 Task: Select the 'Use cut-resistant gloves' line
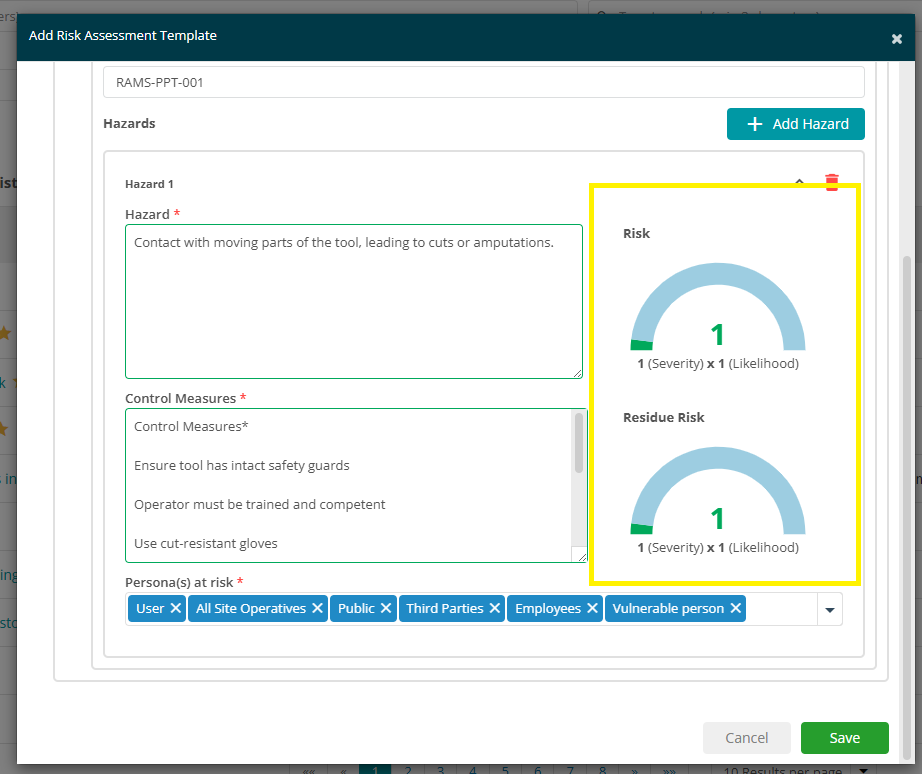click(x=206, y=543)
